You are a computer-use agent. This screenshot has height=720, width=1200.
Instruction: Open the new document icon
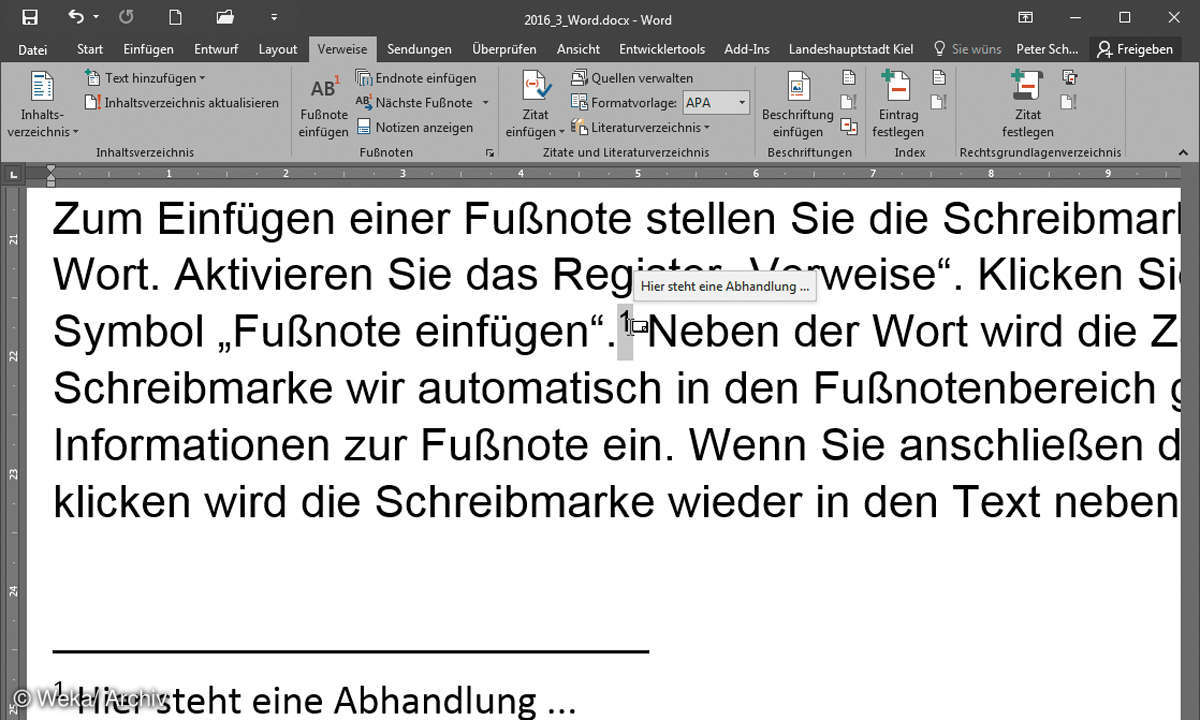[176, 18]
